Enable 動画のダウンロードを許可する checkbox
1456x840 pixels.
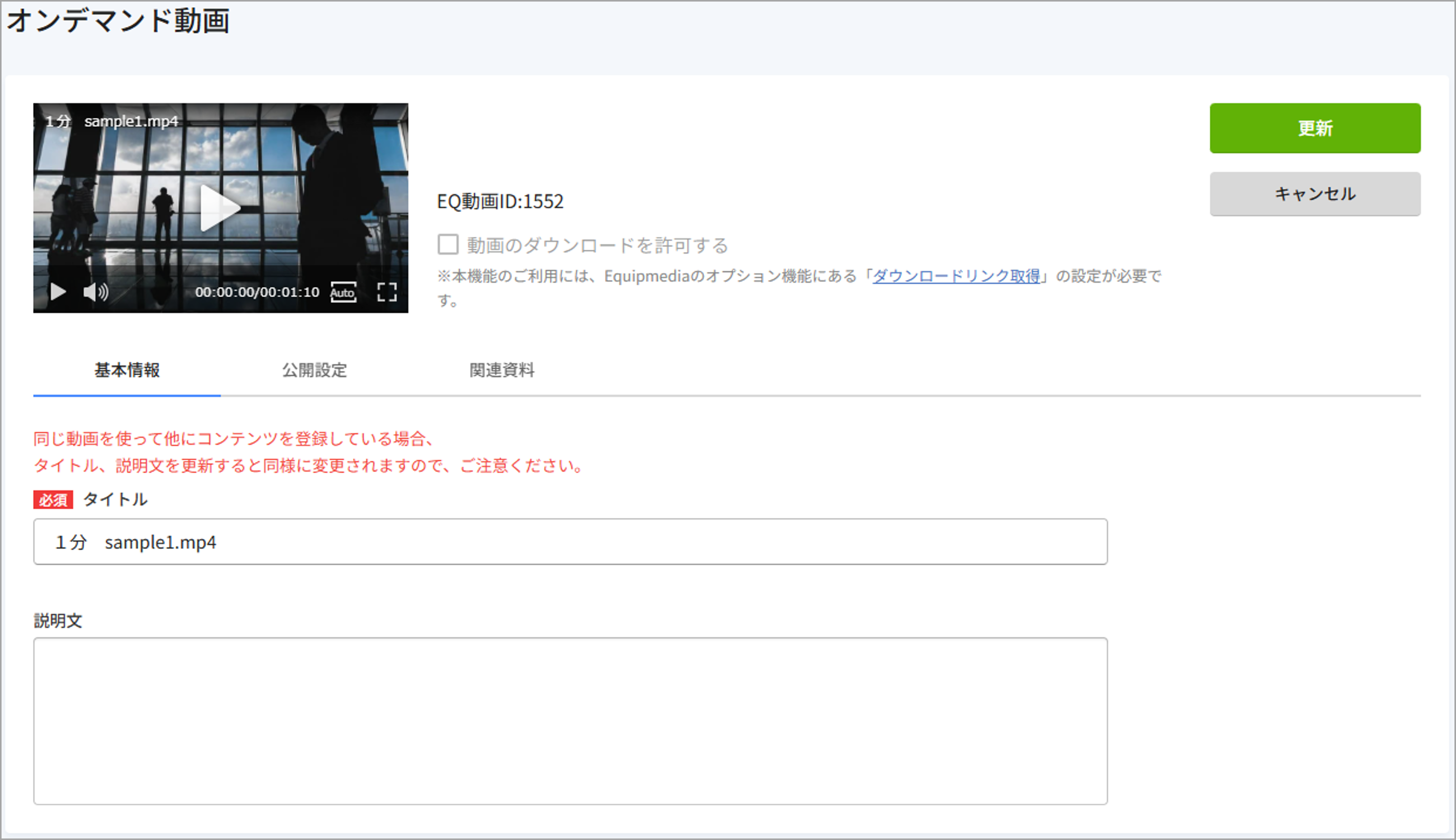pos(448,245)
